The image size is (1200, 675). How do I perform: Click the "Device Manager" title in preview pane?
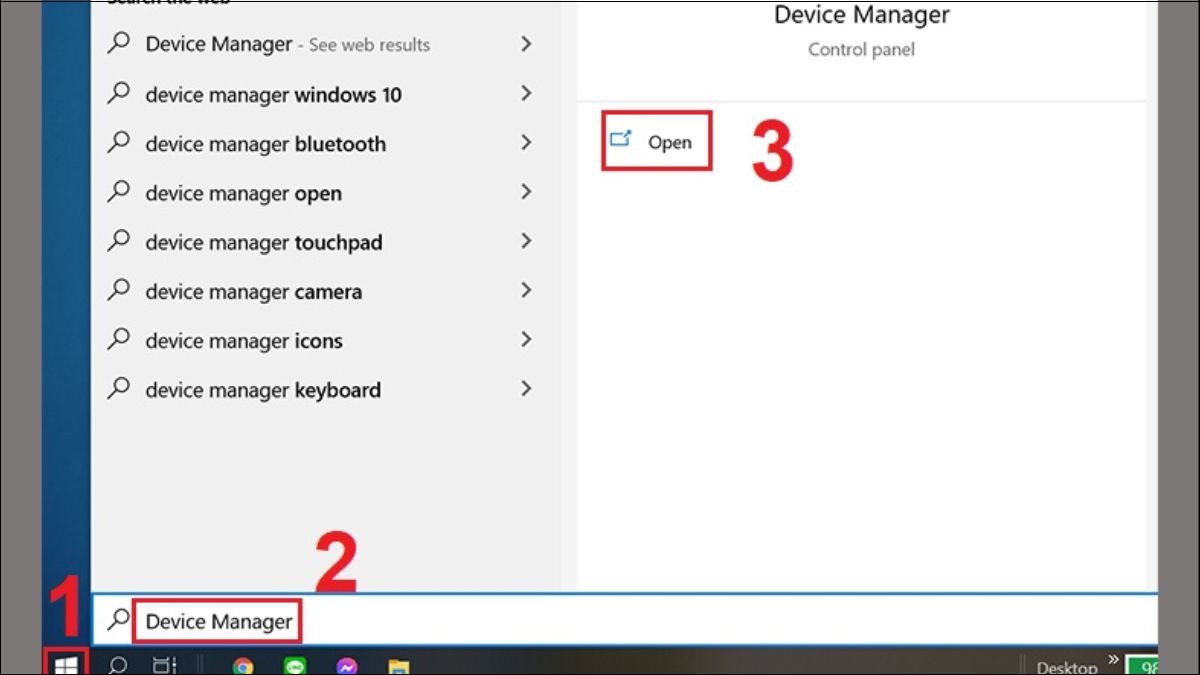click(862, 15)
